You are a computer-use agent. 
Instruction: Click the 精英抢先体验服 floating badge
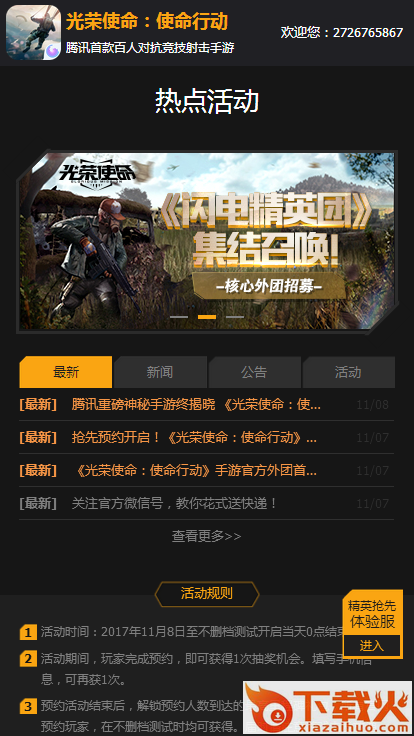[x=372, y=614]
